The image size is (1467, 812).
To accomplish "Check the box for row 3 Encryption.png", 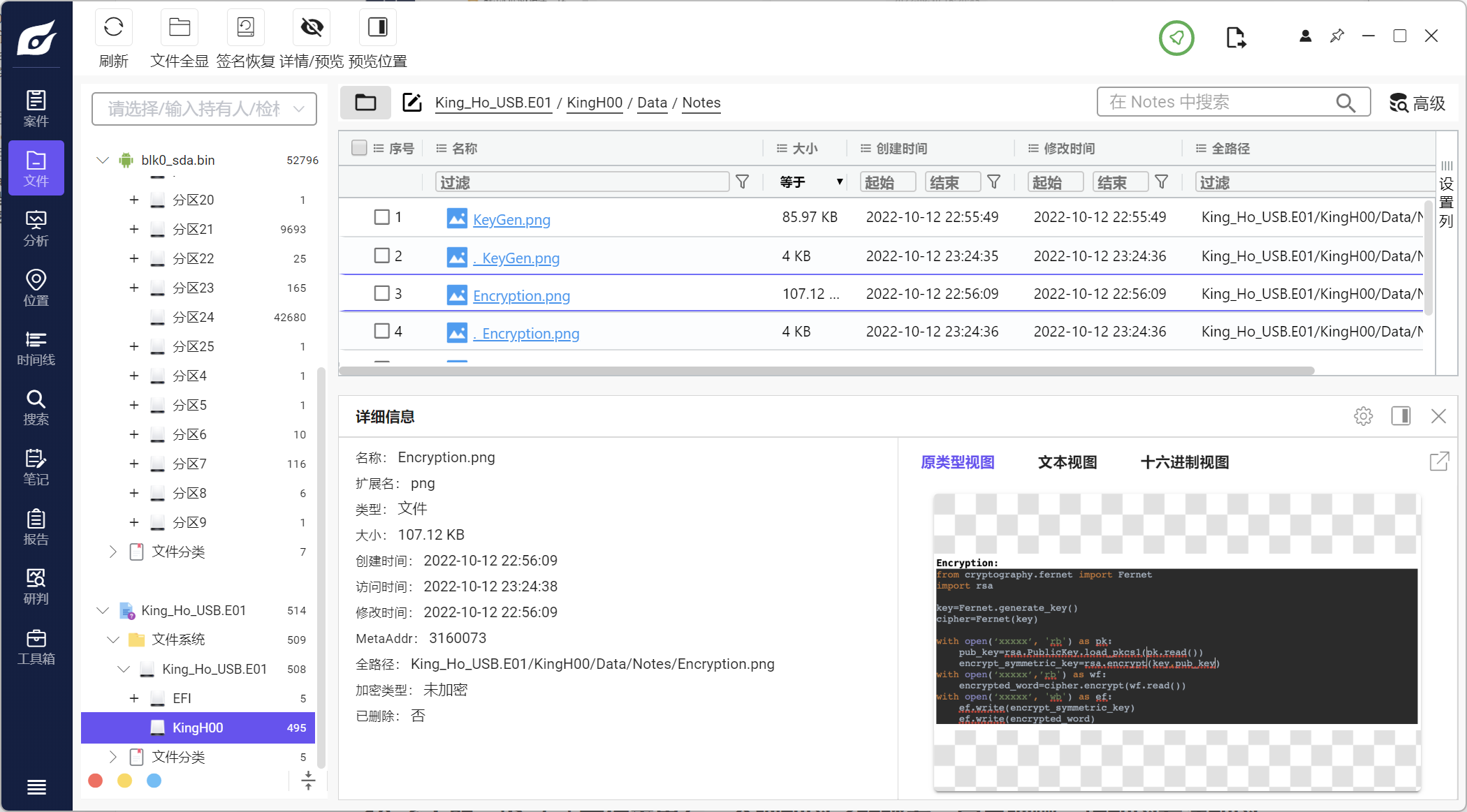I will pyautogui.click(x=381, y=293).
